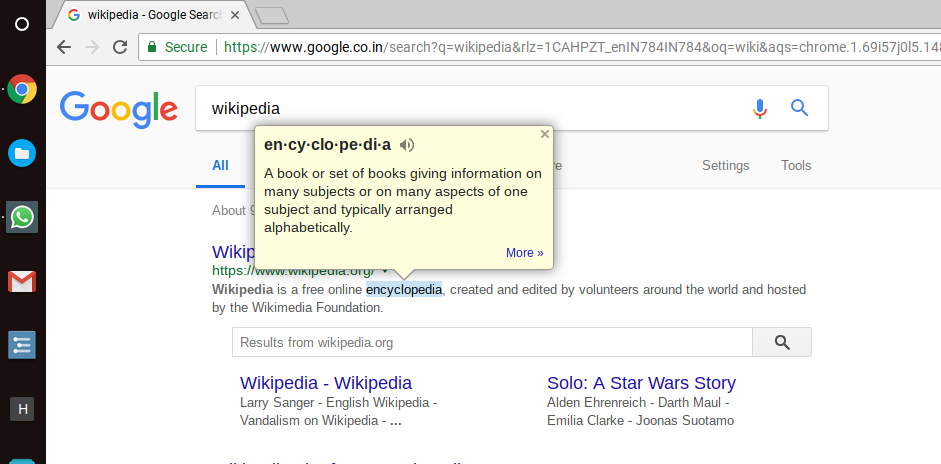
Task: Expand the Wikipedia result URL dropdown arrow
Action: point(385,270)
